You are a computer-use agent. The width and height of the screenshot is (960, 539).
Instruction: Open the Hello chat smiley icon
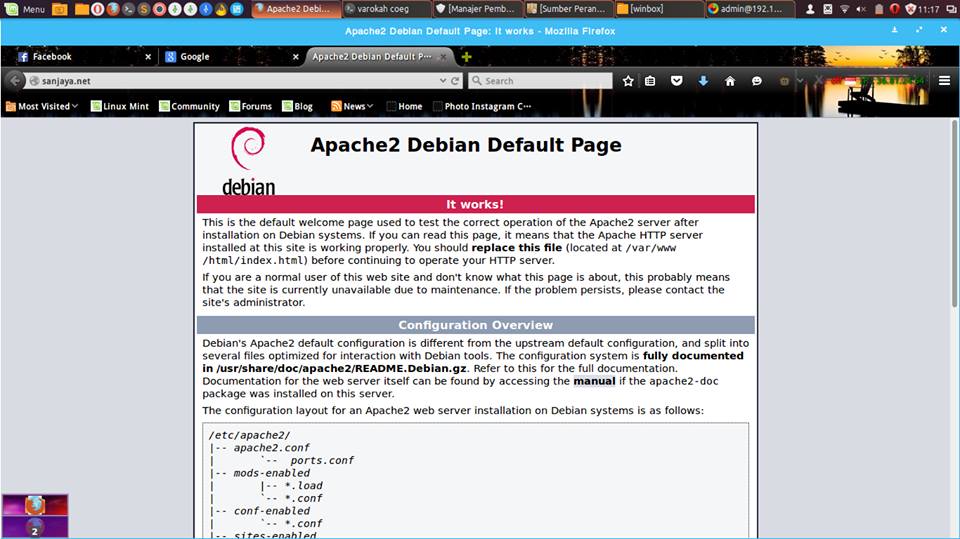pyautogui.click(x=757, y=81)
